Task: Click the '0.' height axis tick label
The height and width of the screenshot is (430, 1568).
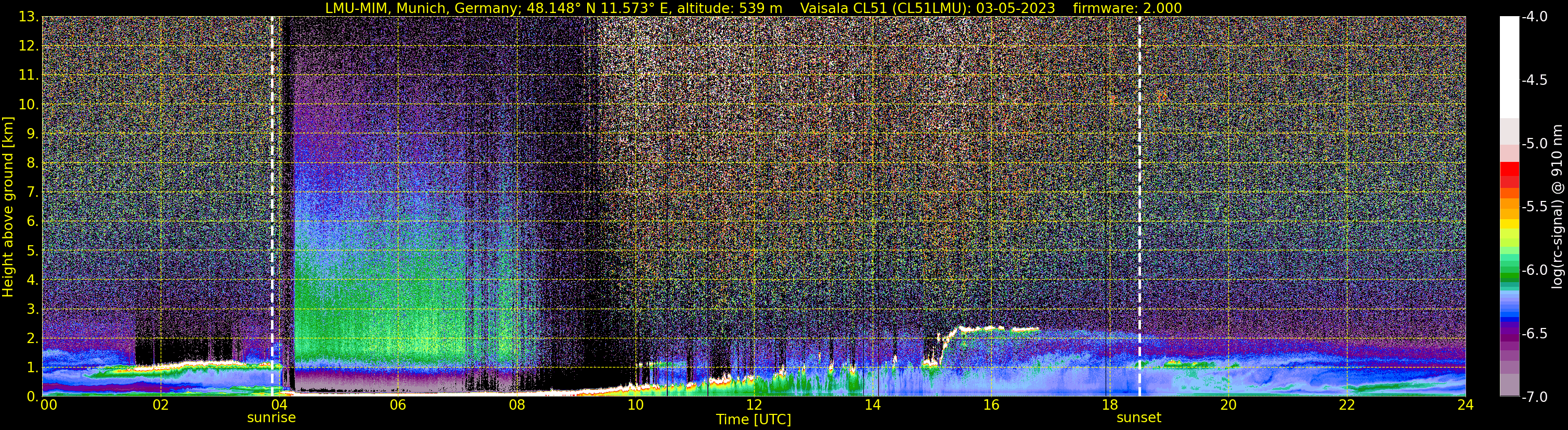Action: coord(32,397)
